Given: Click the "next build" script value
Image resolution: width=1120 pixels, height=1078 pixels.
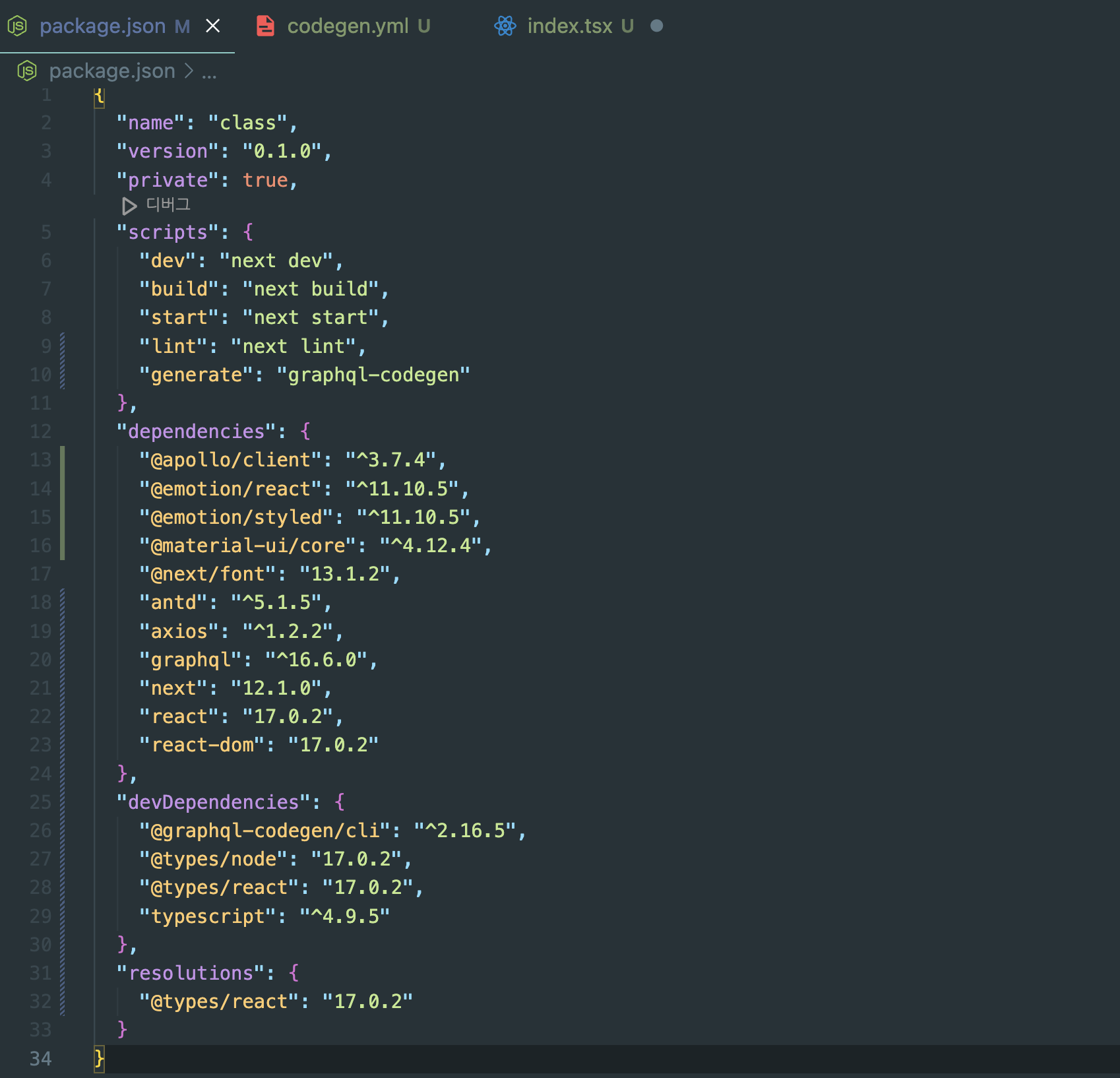Looking at the screenshot, I should [x=311, y=289].
